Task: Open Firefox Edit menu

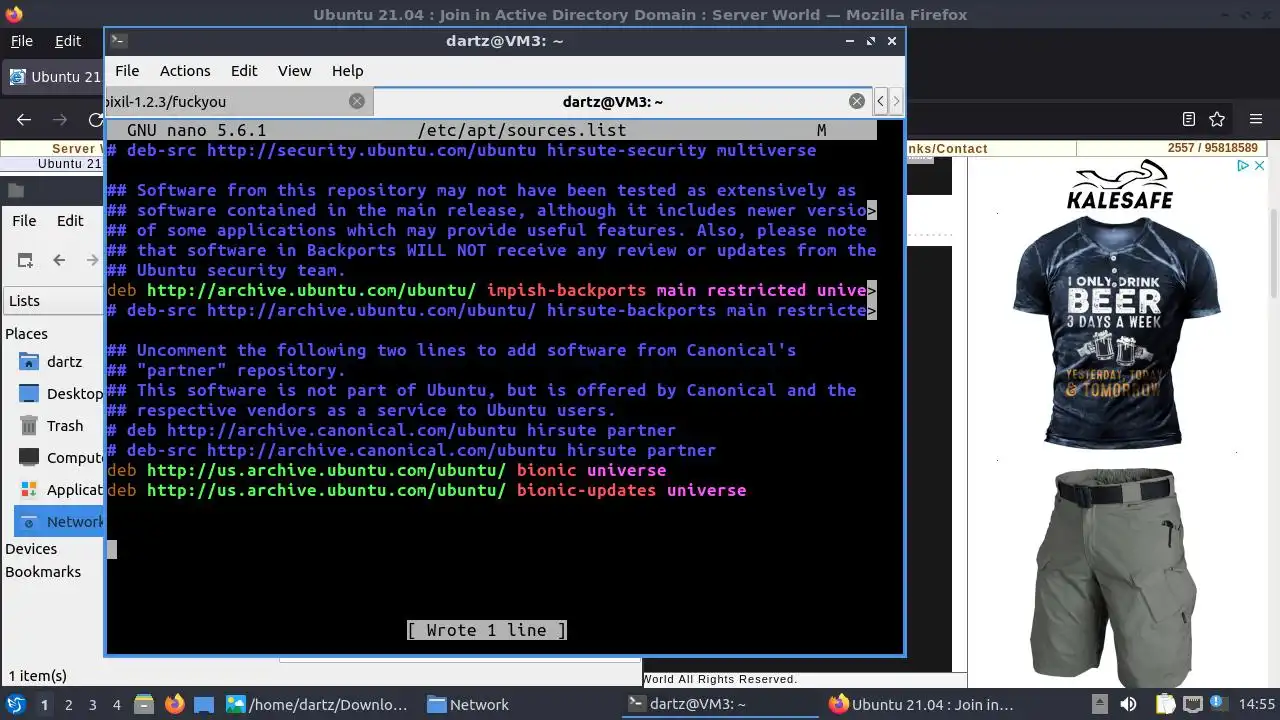Action: pyautogui.click(x=68, y=41)
